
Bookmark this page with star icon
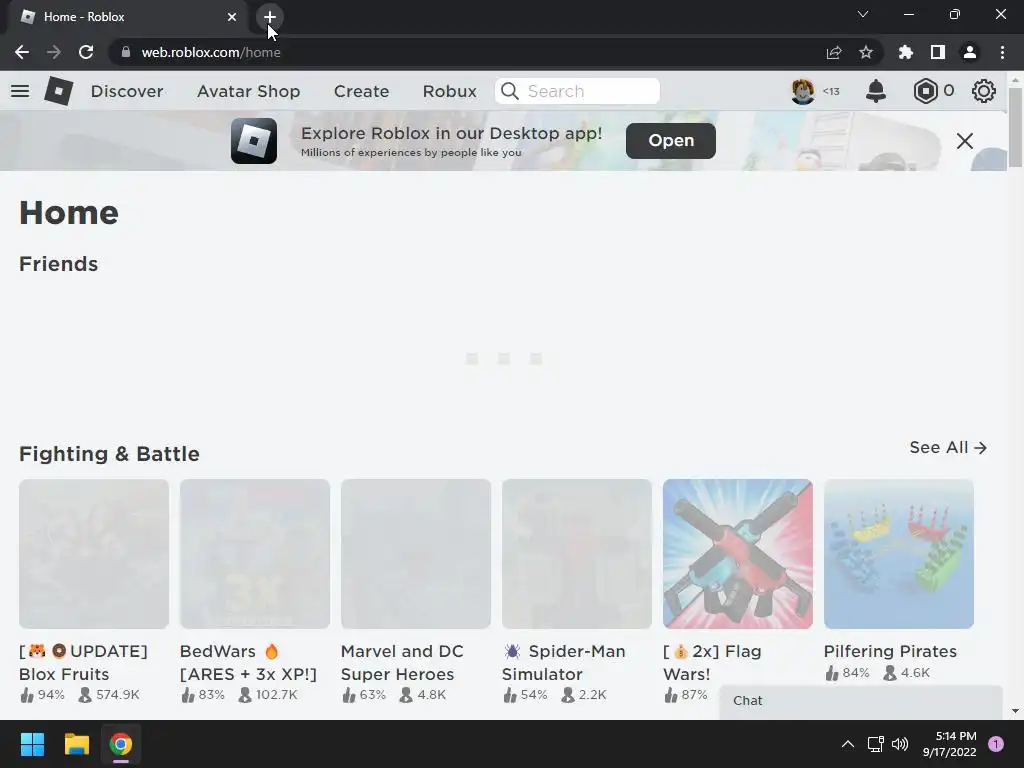tap(866, 52)
